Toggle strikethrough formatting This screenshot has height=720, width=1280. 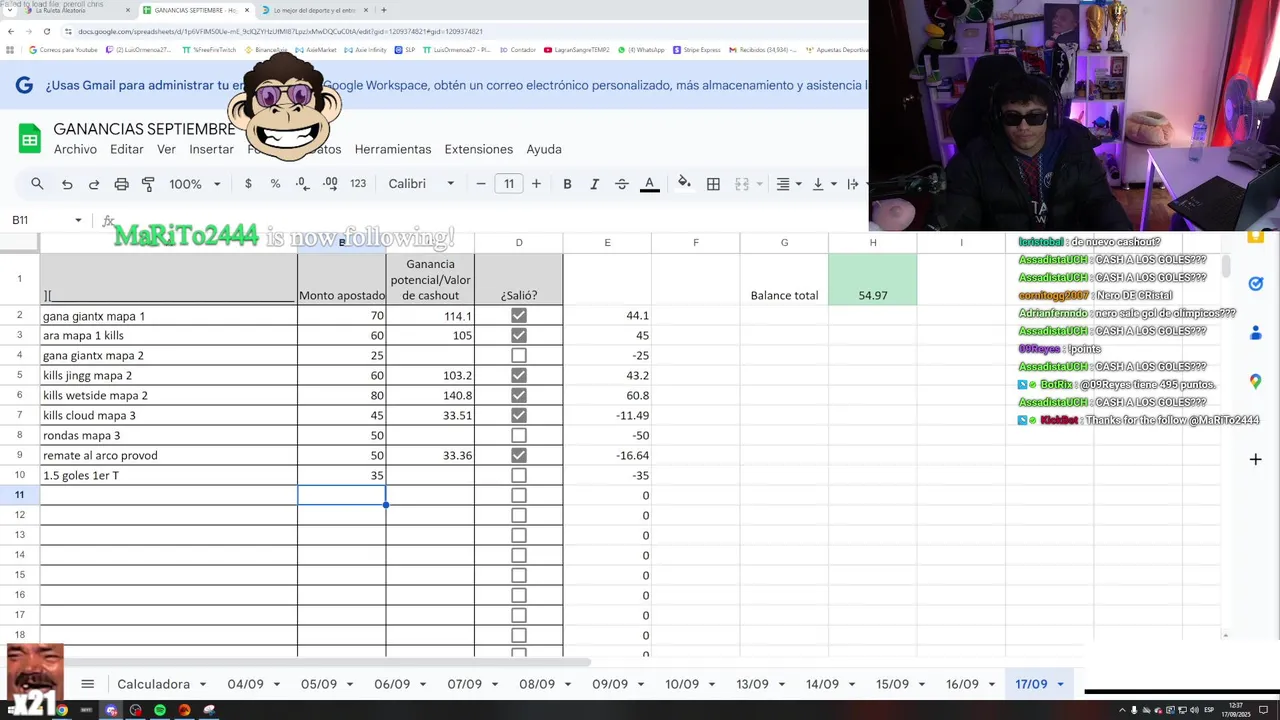coord(621,184)
